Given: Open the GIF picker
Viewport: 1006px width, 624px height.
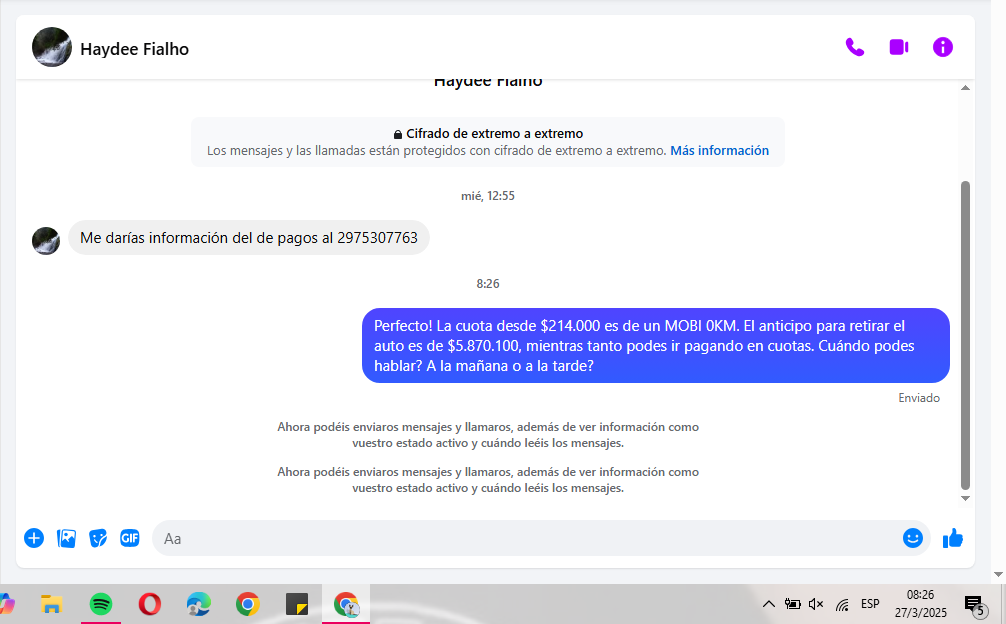Looking at the screenshot, I should point(130,538).
